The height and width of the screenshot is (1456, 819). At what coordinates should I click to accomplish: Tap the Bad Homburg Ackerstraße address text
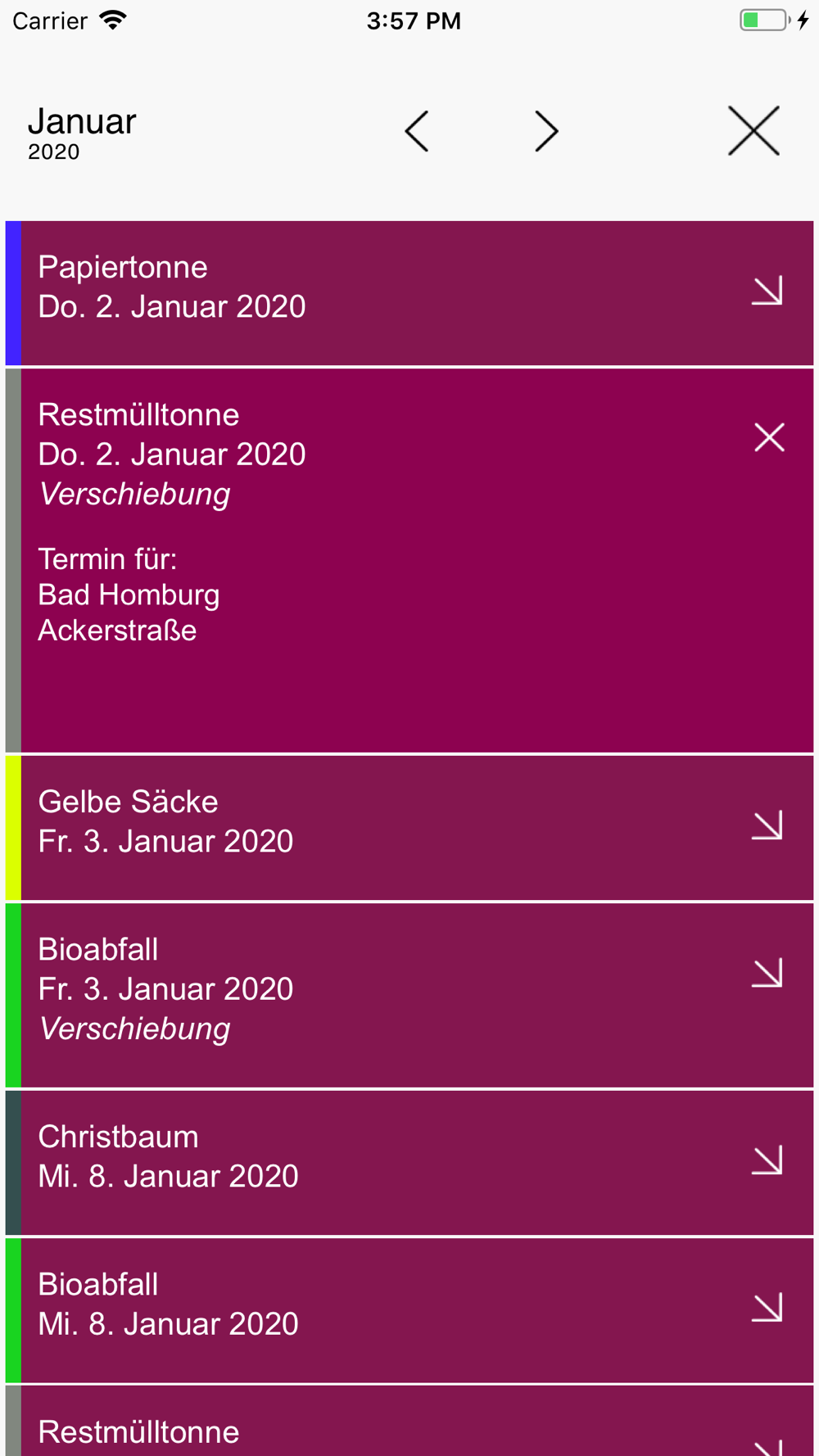click(x=129, y=613)
